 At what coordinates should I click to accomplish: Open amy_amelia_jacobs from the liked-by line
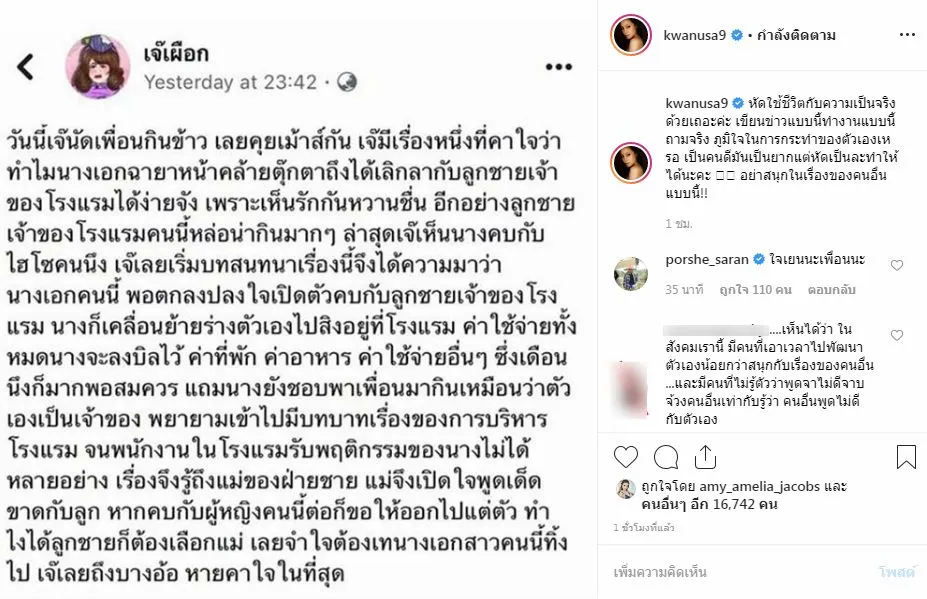tap(760, 487)
